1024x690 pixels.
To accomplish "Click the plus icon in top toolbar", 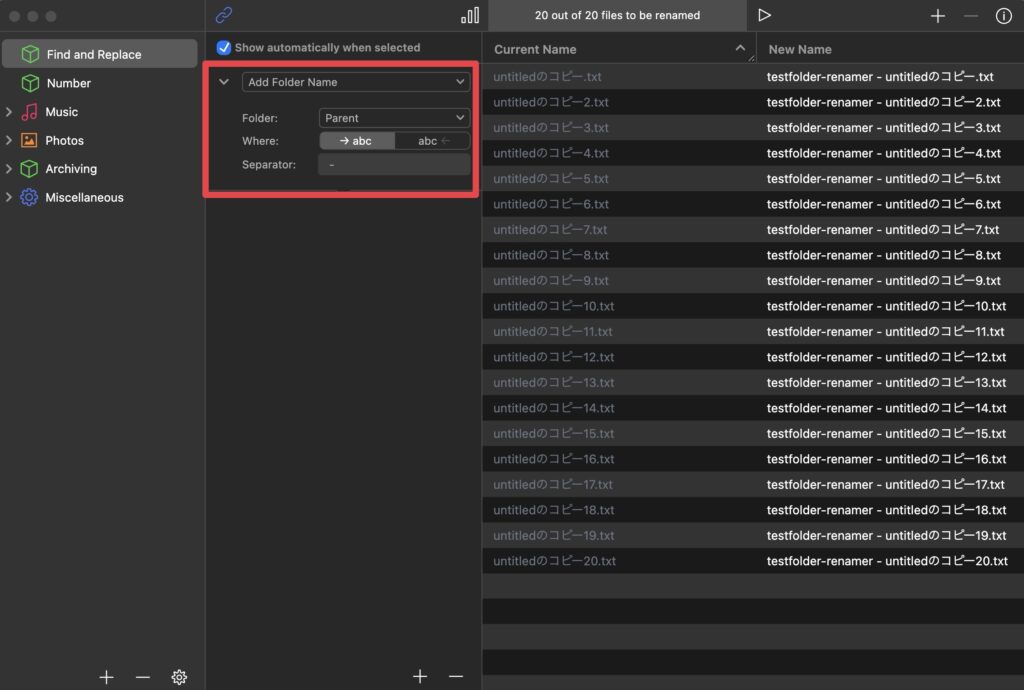I will (938, 16).
